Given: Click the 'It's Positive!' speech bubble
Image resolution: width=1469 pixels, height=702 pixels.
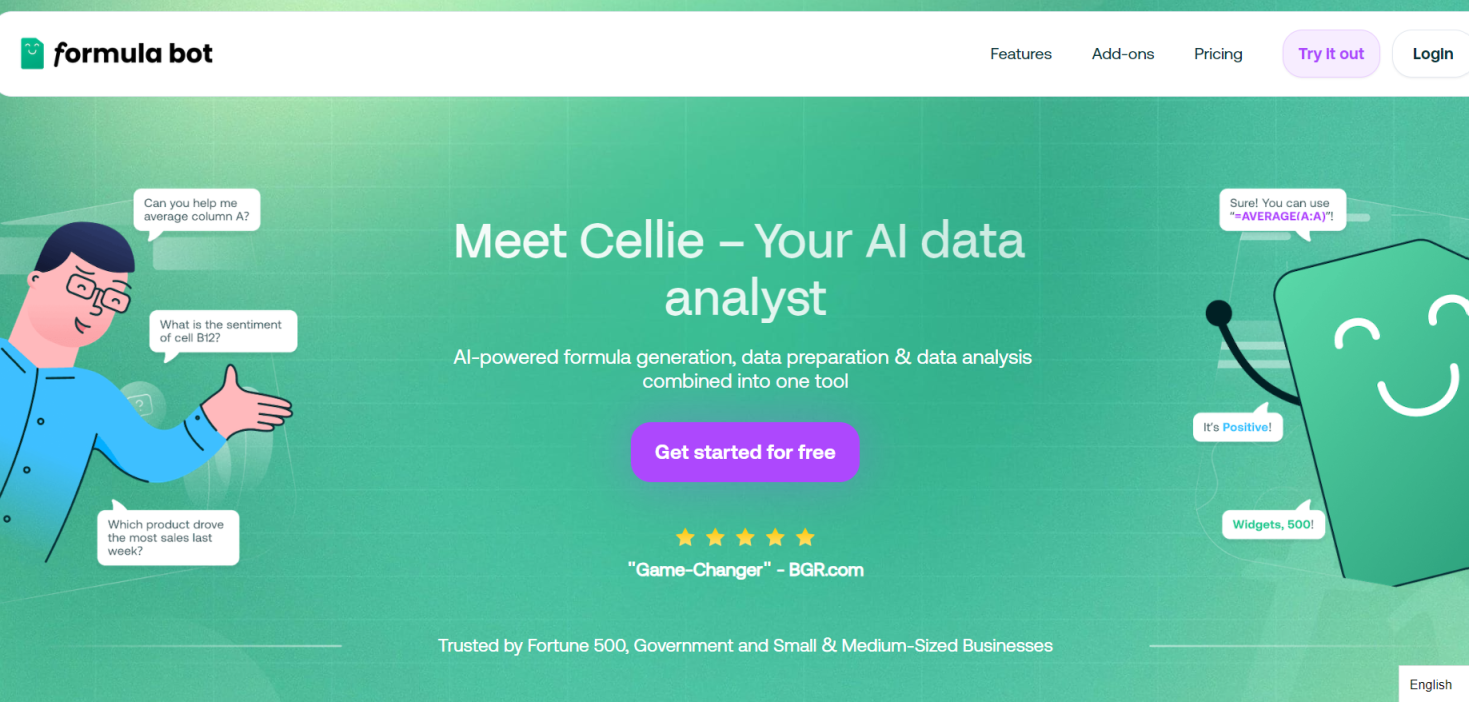Looking at the screenshot, I should click(1238, 426).
